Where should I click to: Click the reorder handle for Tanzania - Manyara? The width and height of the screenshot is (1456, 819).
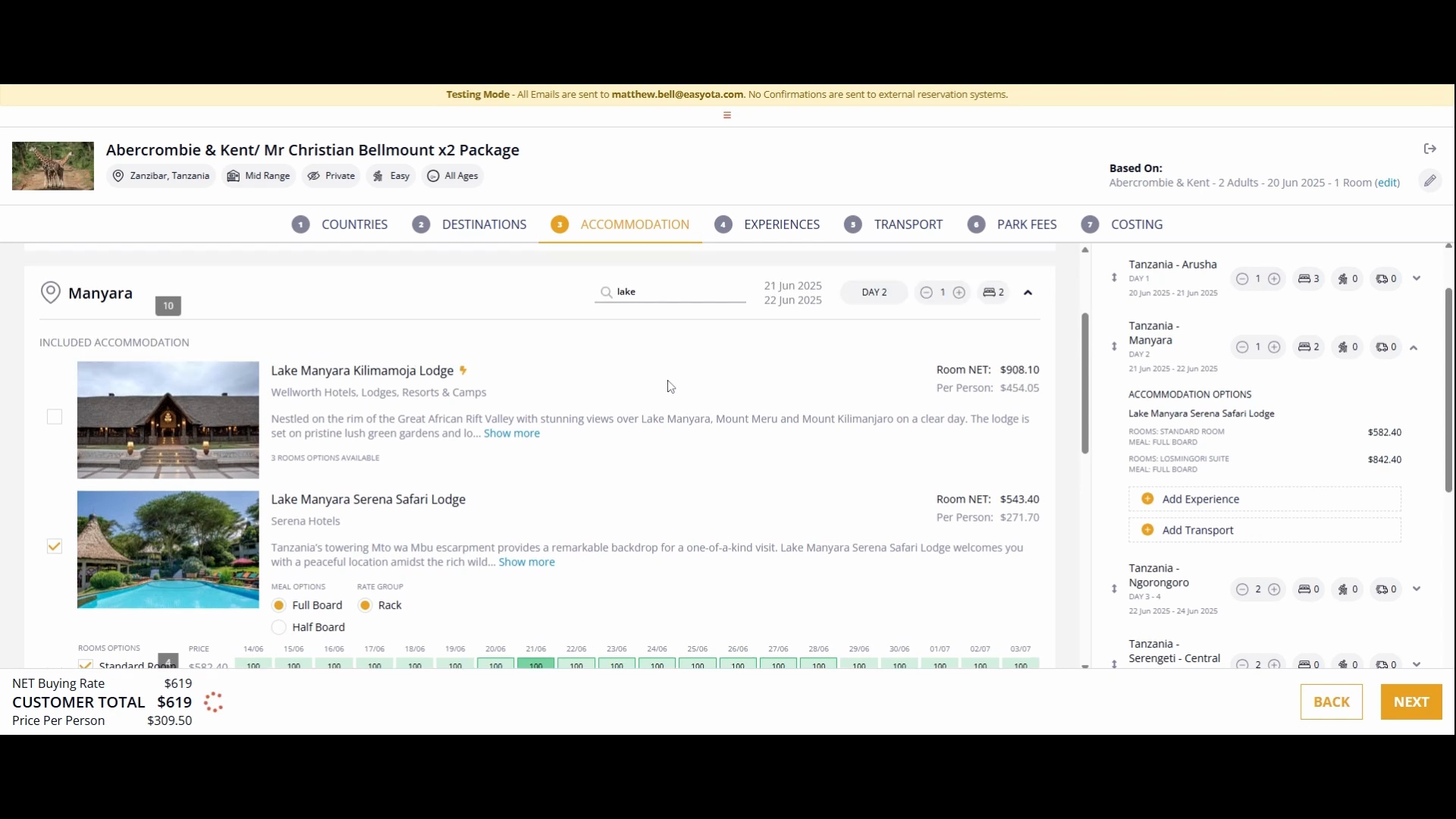pos(1114,347)
